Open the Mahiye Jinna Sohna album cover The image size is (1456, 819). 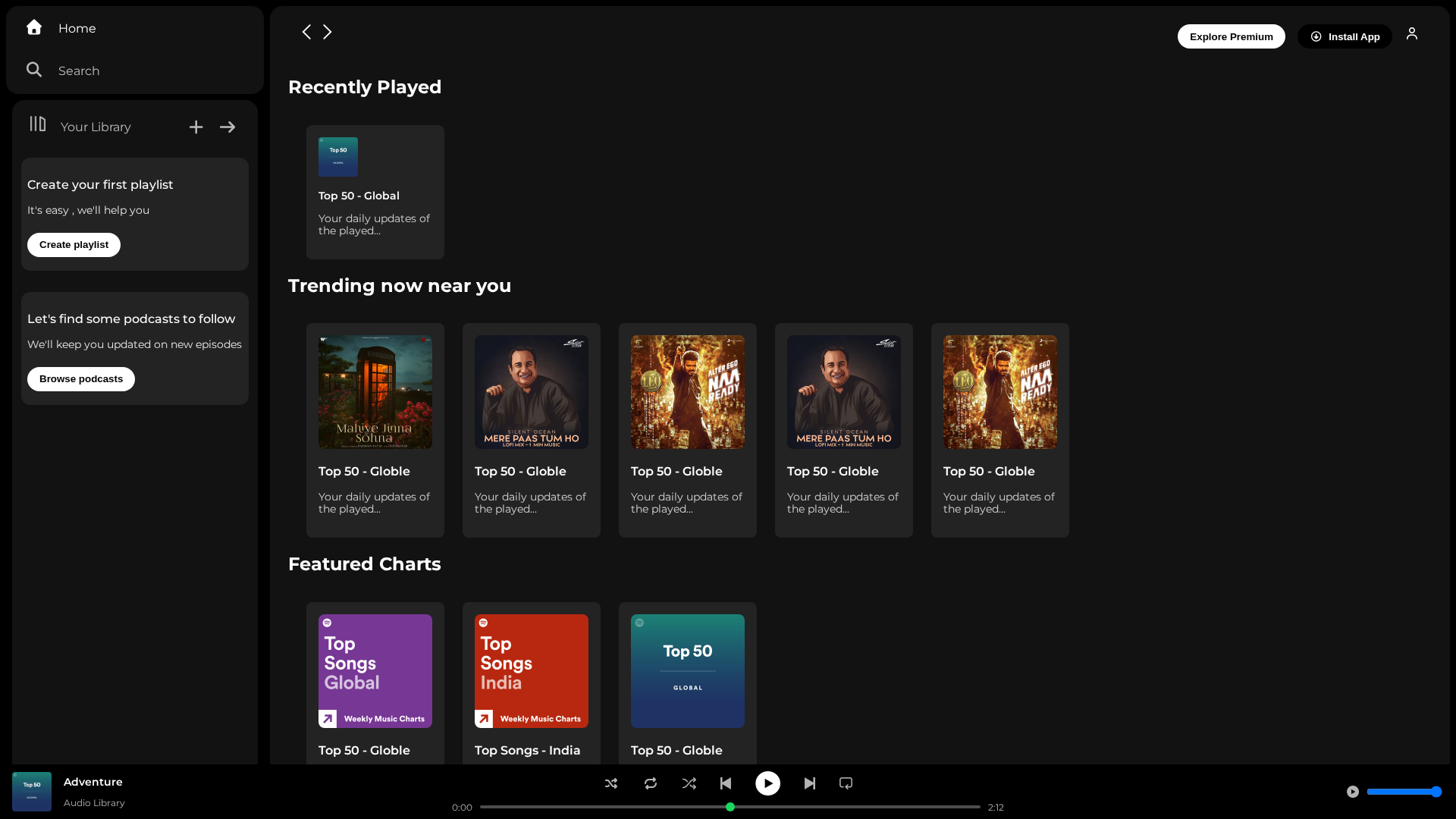pos(375,392)
